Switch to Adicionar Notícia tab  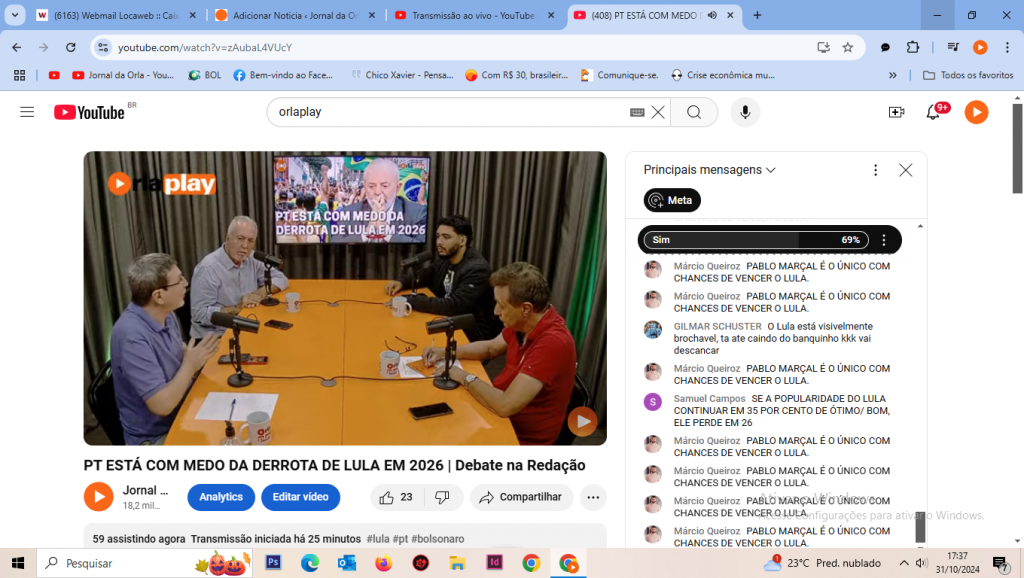point(296,15)
